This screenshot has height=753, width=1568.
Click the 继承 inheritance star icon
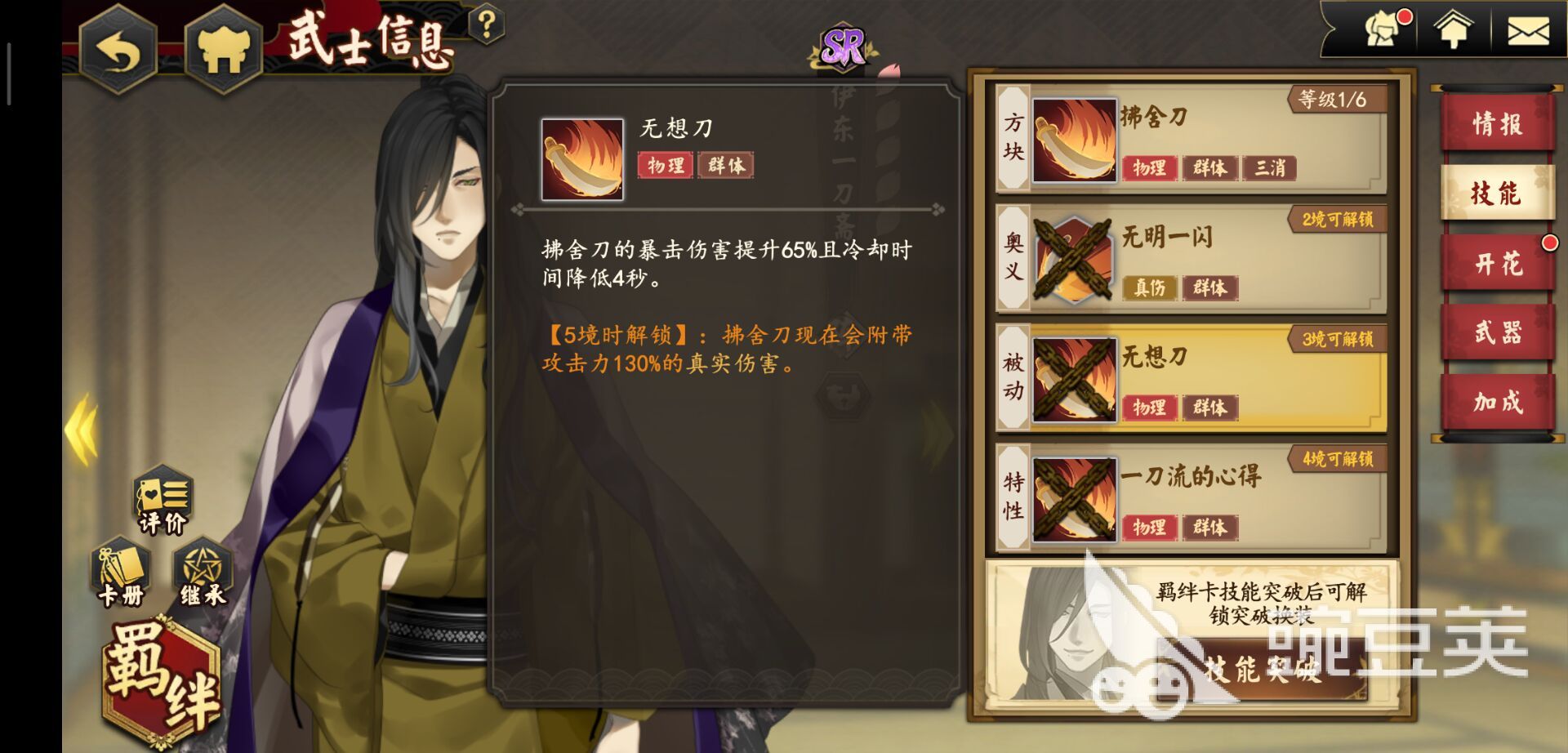tap(203, 573)
